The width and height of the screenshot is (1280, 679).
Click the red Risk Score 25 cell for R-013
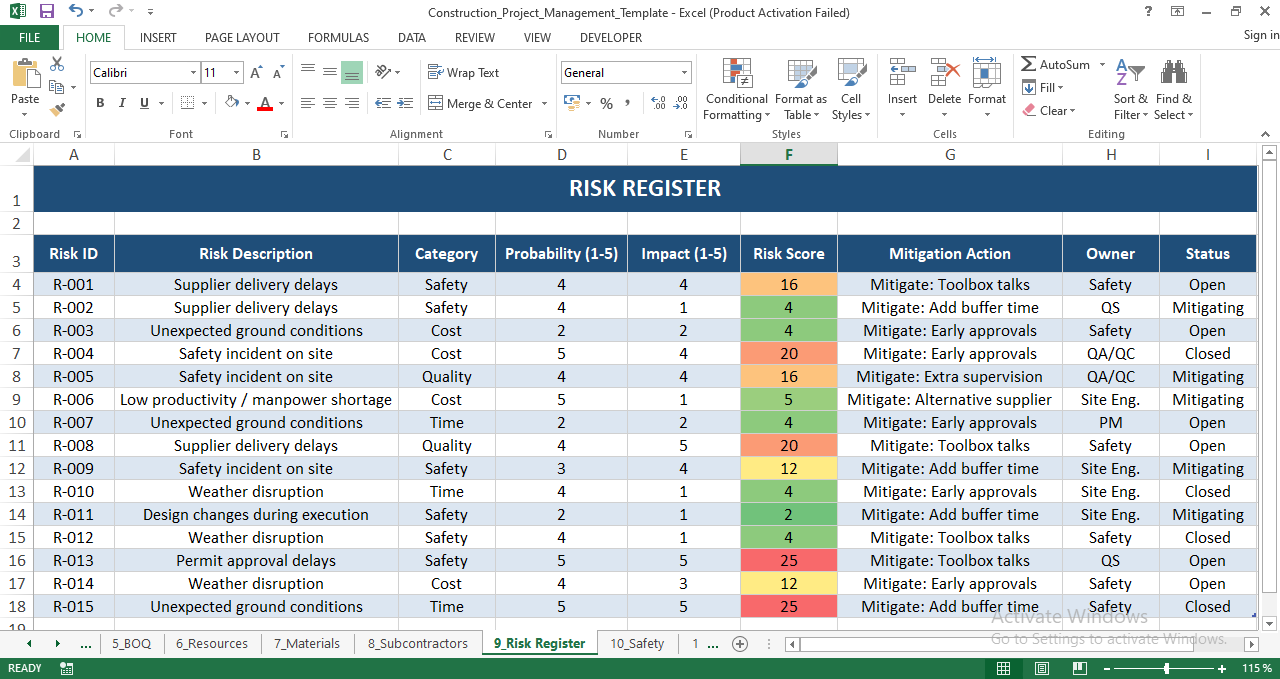[789, 561]
